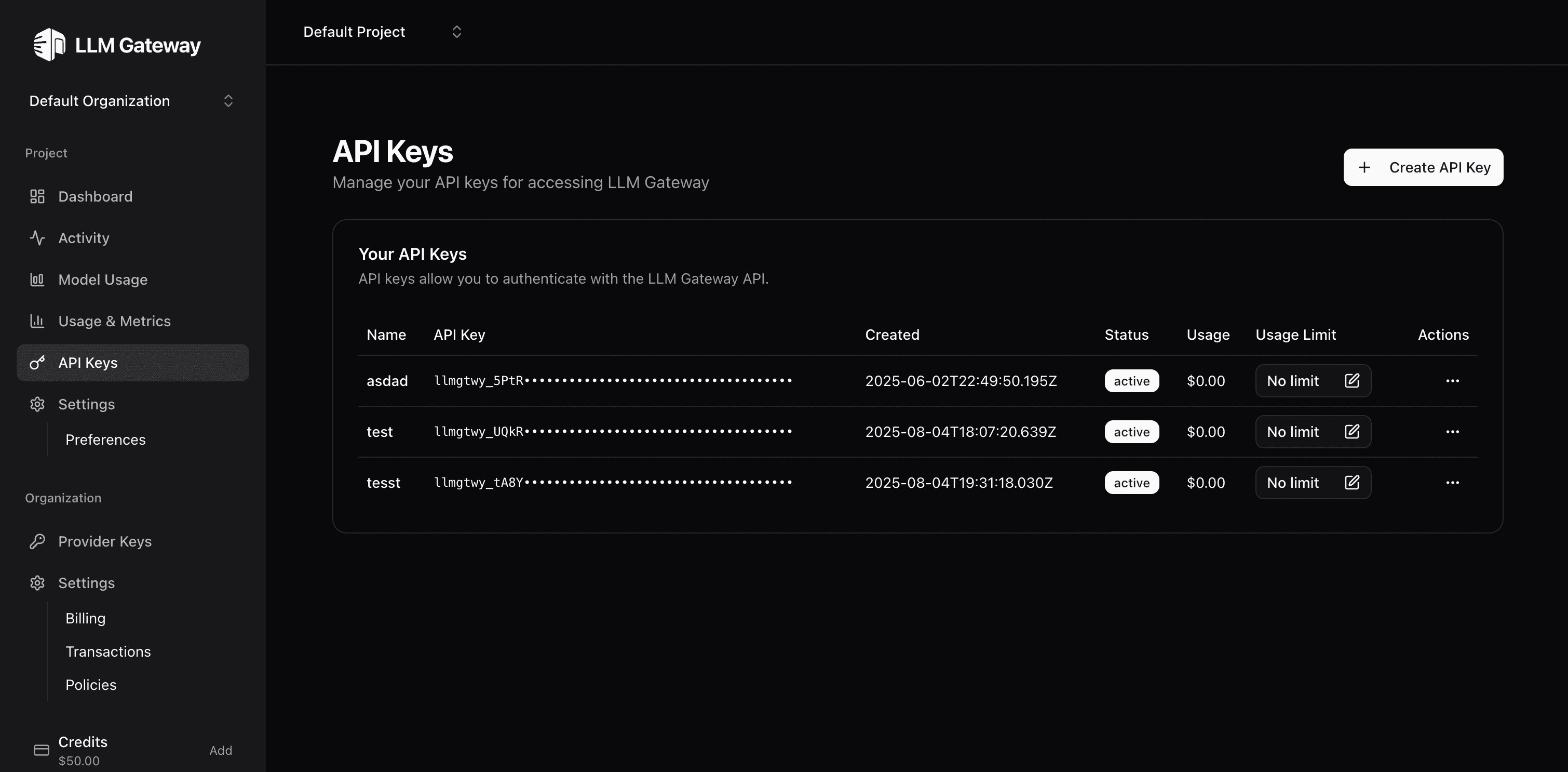Click the active status badge for asdad
Screen dimensions: 1568x772
coord(1131,380)
